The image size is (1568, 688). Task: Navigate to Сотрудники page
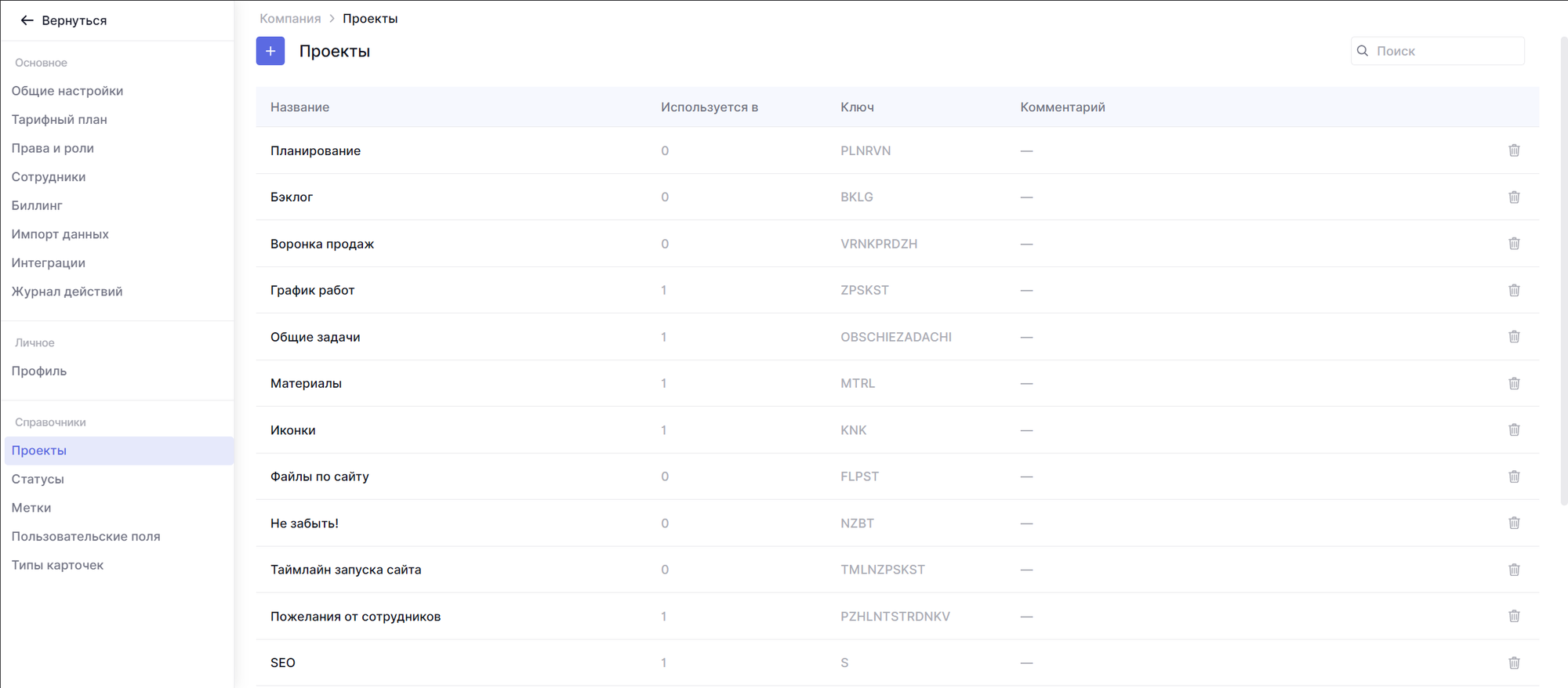(49, 177)
